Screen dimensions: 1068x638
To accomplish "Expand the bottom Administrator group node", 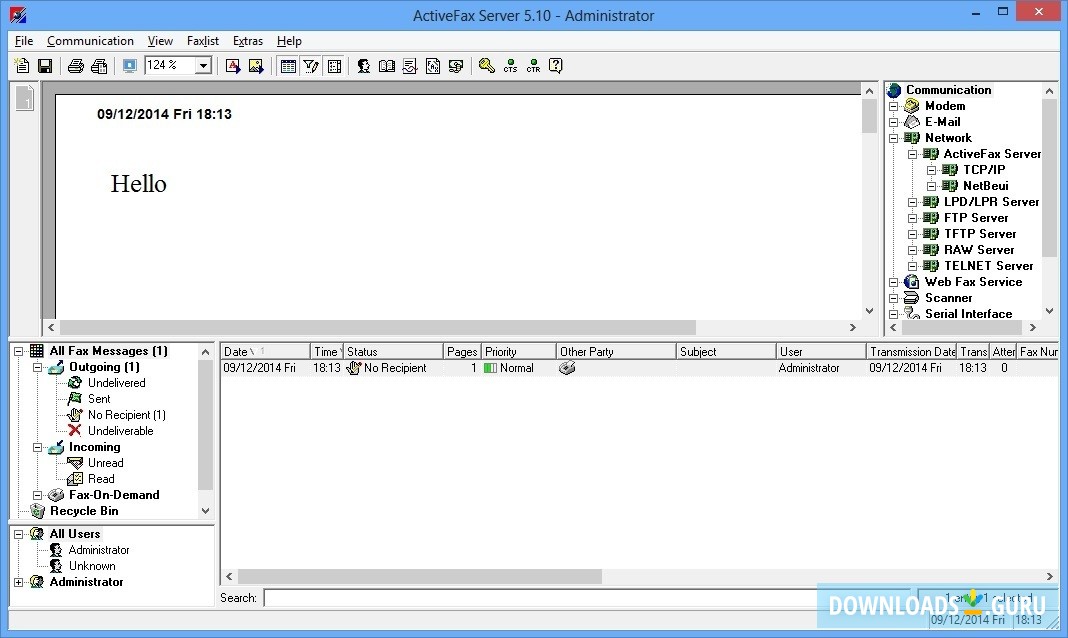I will tap(18, 582).
